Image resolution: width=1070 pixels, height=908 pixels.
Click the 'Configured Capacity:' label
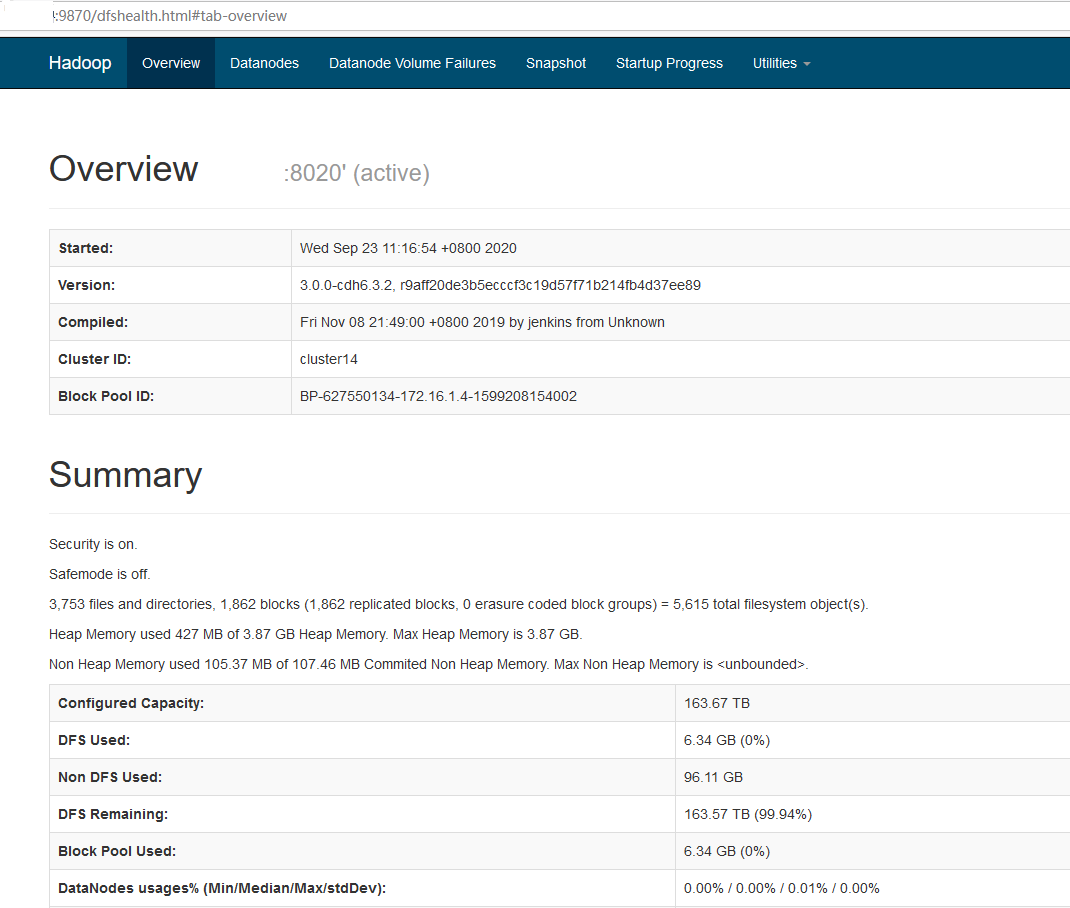(131, 703)
